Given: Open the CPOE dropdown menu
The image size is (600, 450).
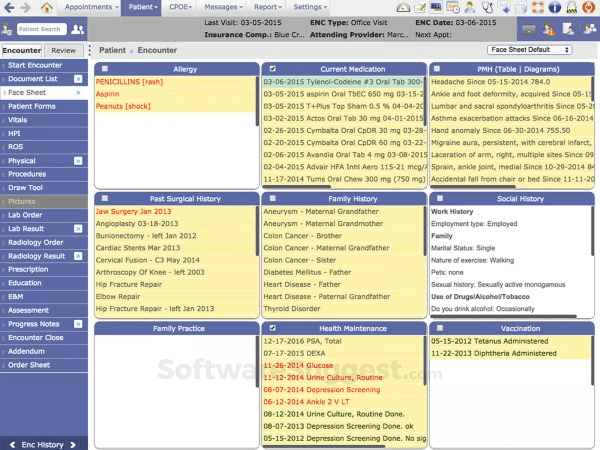Looking at the screenshot, I should coord(181,7).
